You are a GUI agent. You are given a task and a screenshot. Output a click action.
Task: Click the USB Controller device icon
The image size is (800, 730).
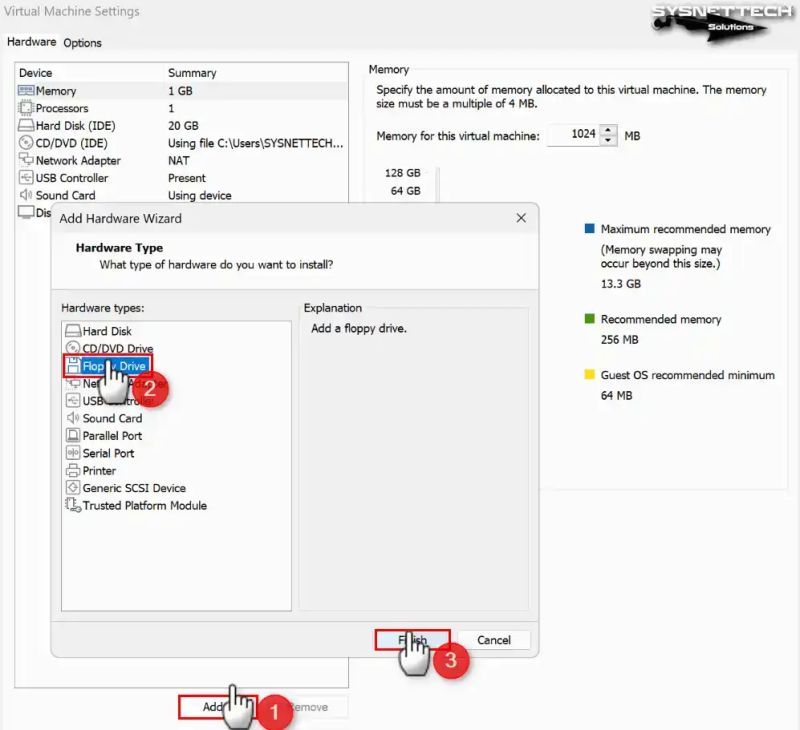(26, 178)
